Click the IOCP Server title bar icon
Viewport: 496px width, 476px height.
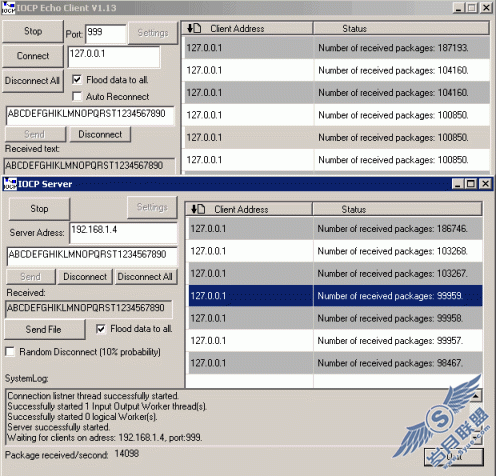pos(10,184)
